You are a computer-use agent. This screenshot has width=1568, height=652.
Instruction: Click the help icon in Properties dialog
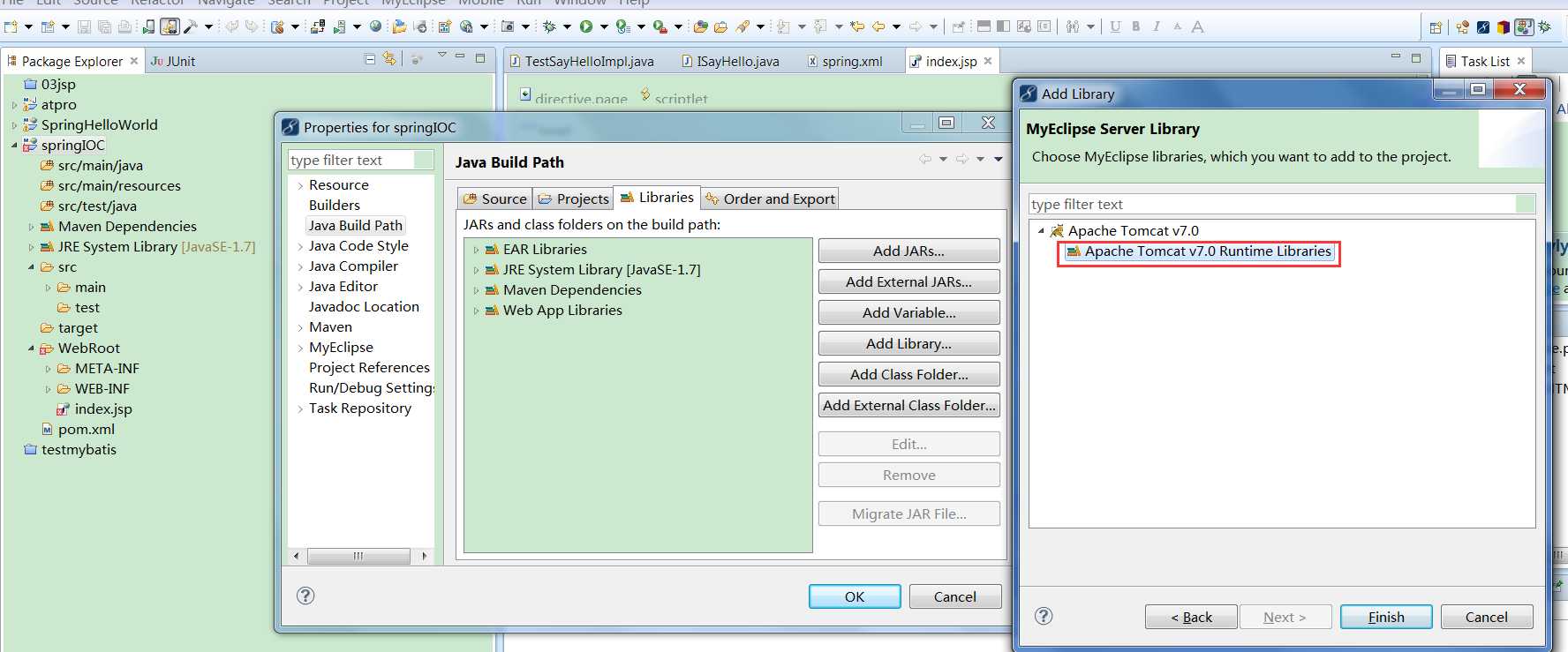tap(305, 596)
